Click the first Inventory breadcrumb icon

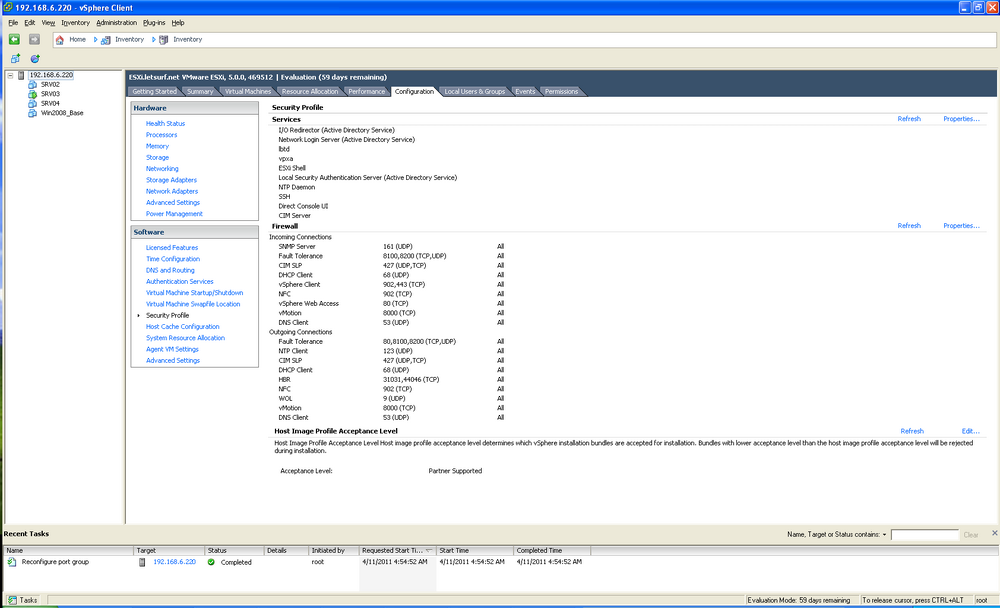pos(106,40)
